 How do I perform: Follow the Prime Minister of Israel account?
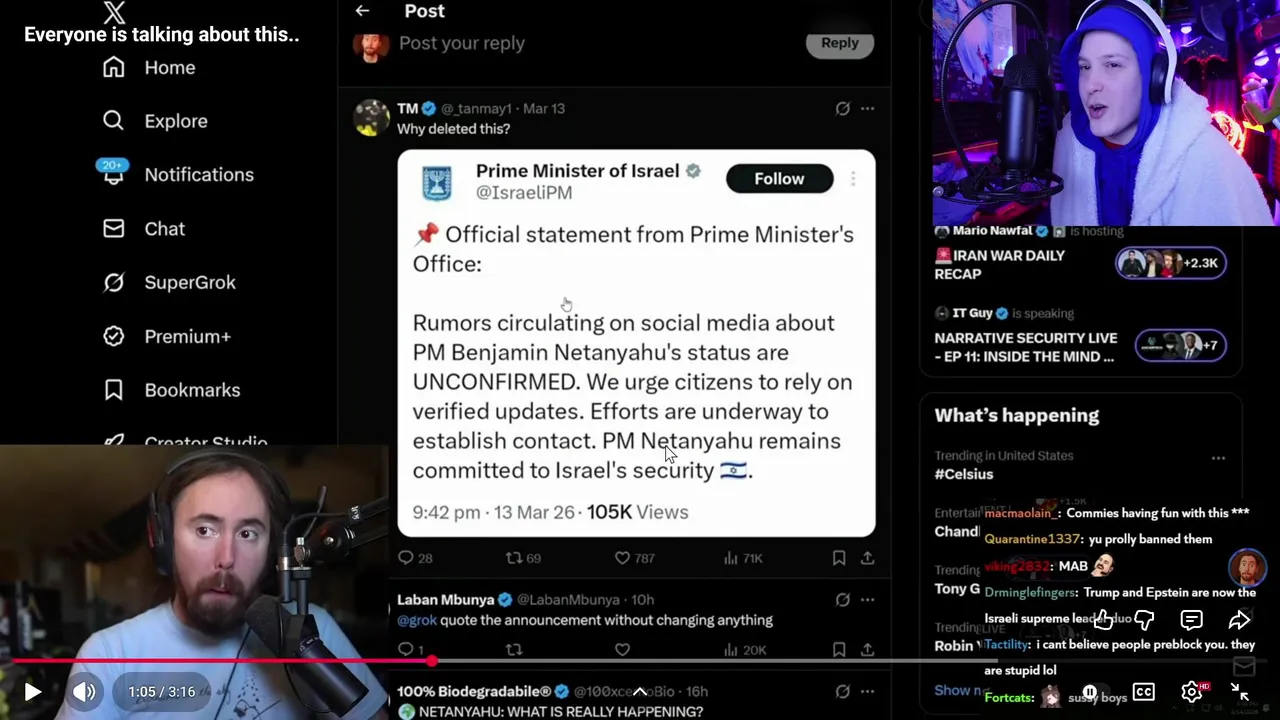[x=779, y=179]
